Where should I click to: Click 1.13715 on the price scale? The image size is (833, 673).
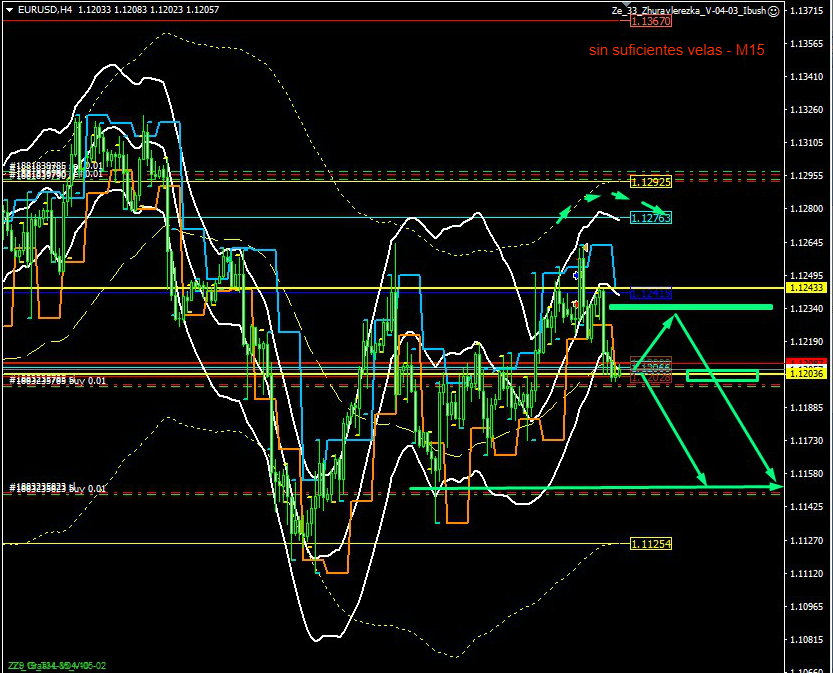point(806,11)
